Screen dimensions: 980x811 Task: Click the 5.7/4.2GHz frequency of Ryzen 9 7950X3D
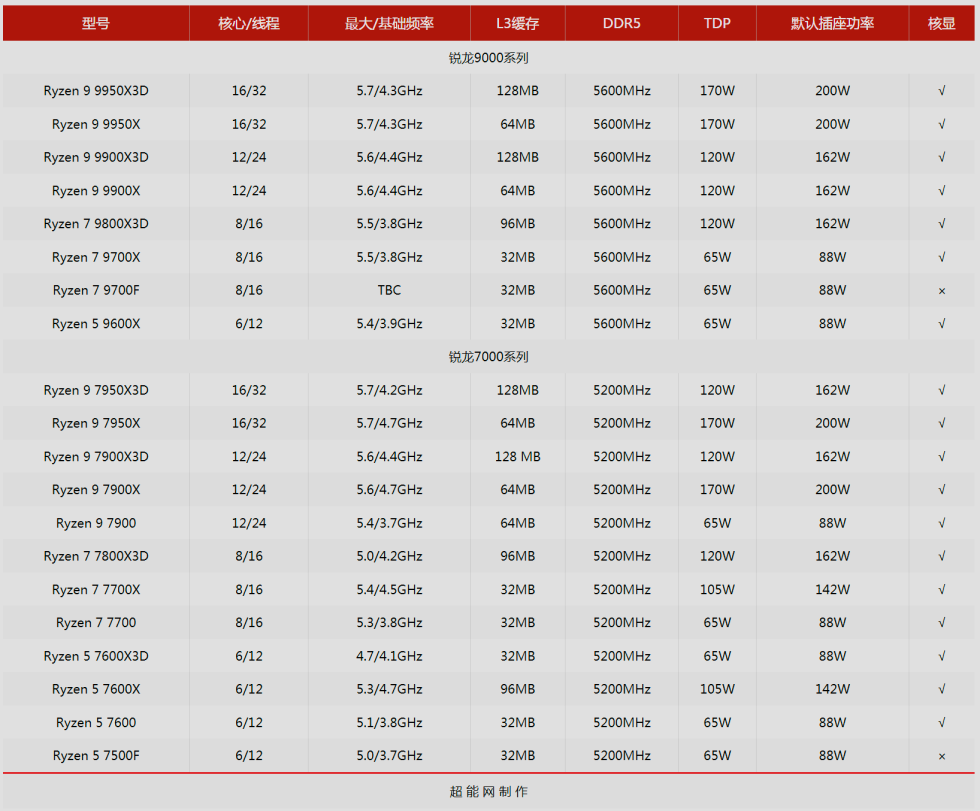[x=389, y=391]
